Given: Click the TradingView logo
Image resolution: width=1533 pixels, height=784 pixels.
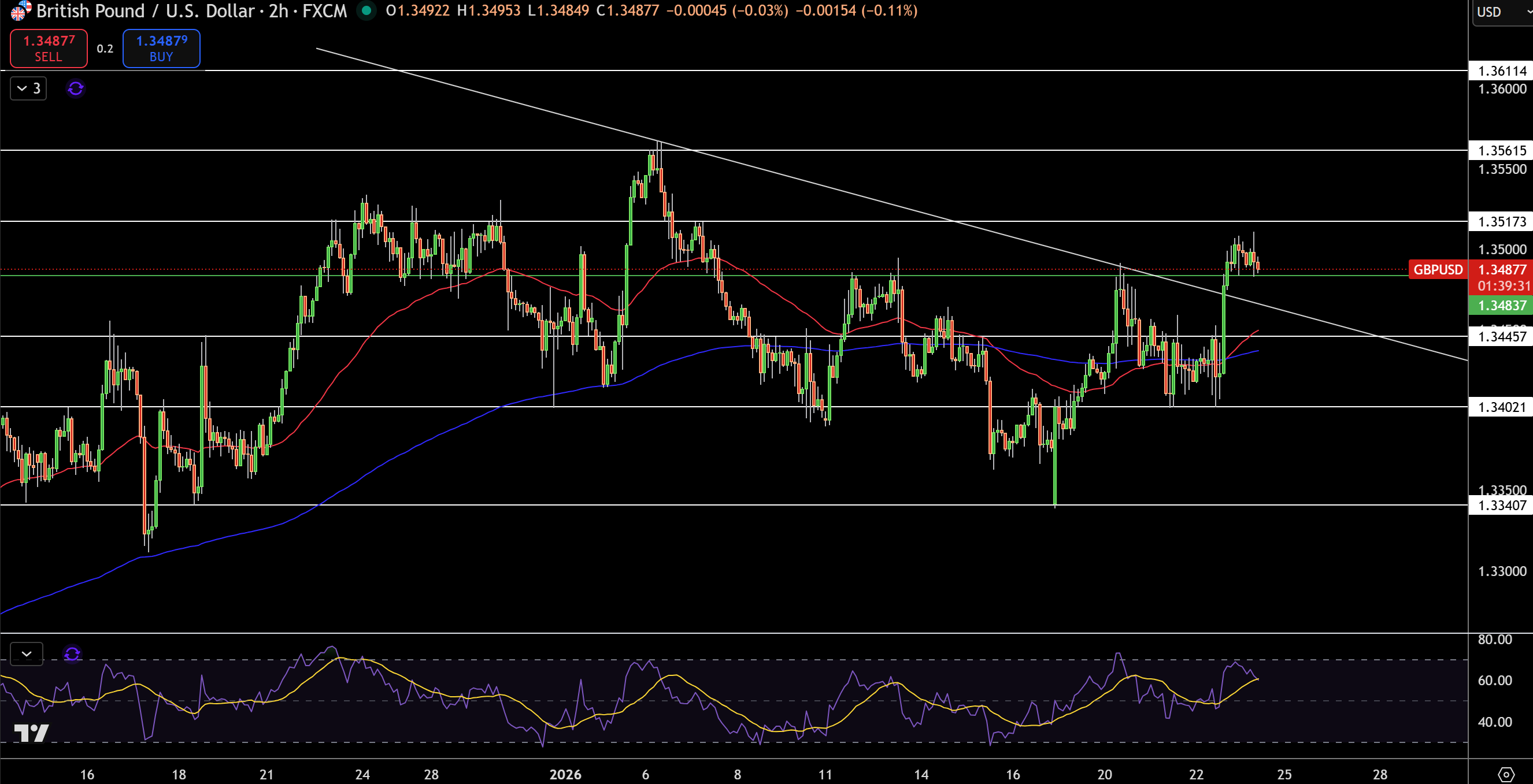Looking at the screenshot, I should [x=31, y=733].
